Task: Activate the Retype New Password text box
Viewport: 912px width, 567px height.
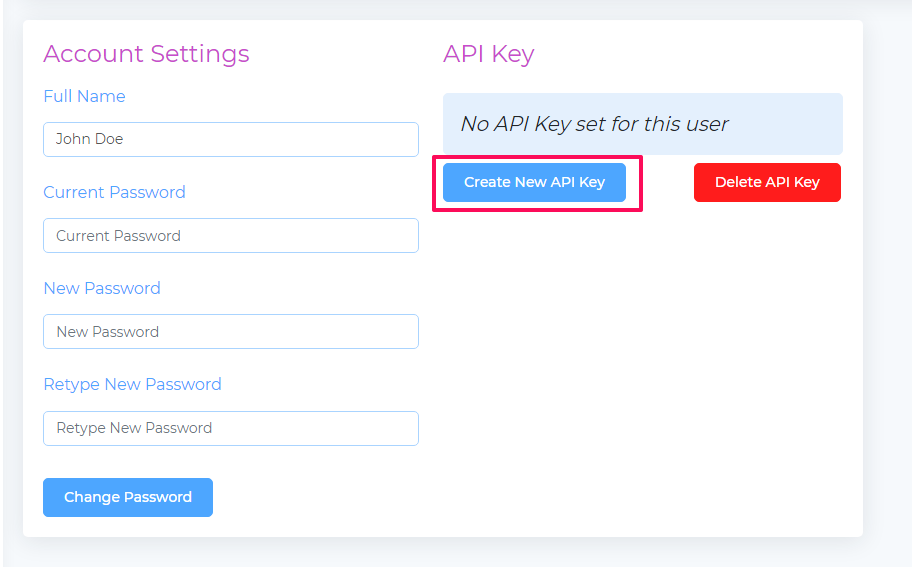Action: tap(231, 428)
